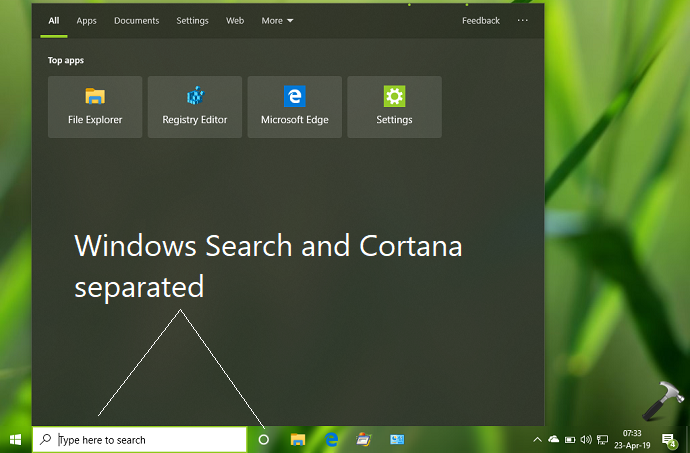
Task: Open the Action Center notifications icon
Action: pos(669,440)
